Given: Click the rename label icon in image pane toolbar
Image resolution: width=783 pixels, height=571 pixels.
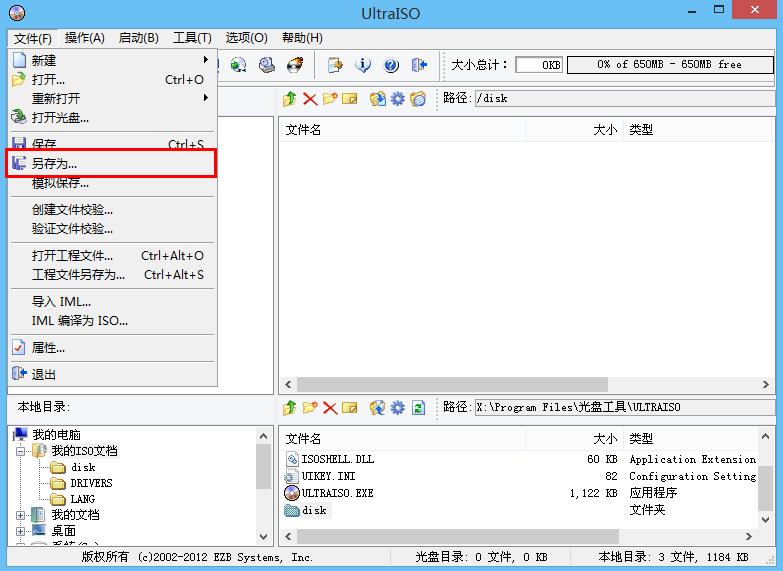Looking at the screenshot, I should pos(350,98).
